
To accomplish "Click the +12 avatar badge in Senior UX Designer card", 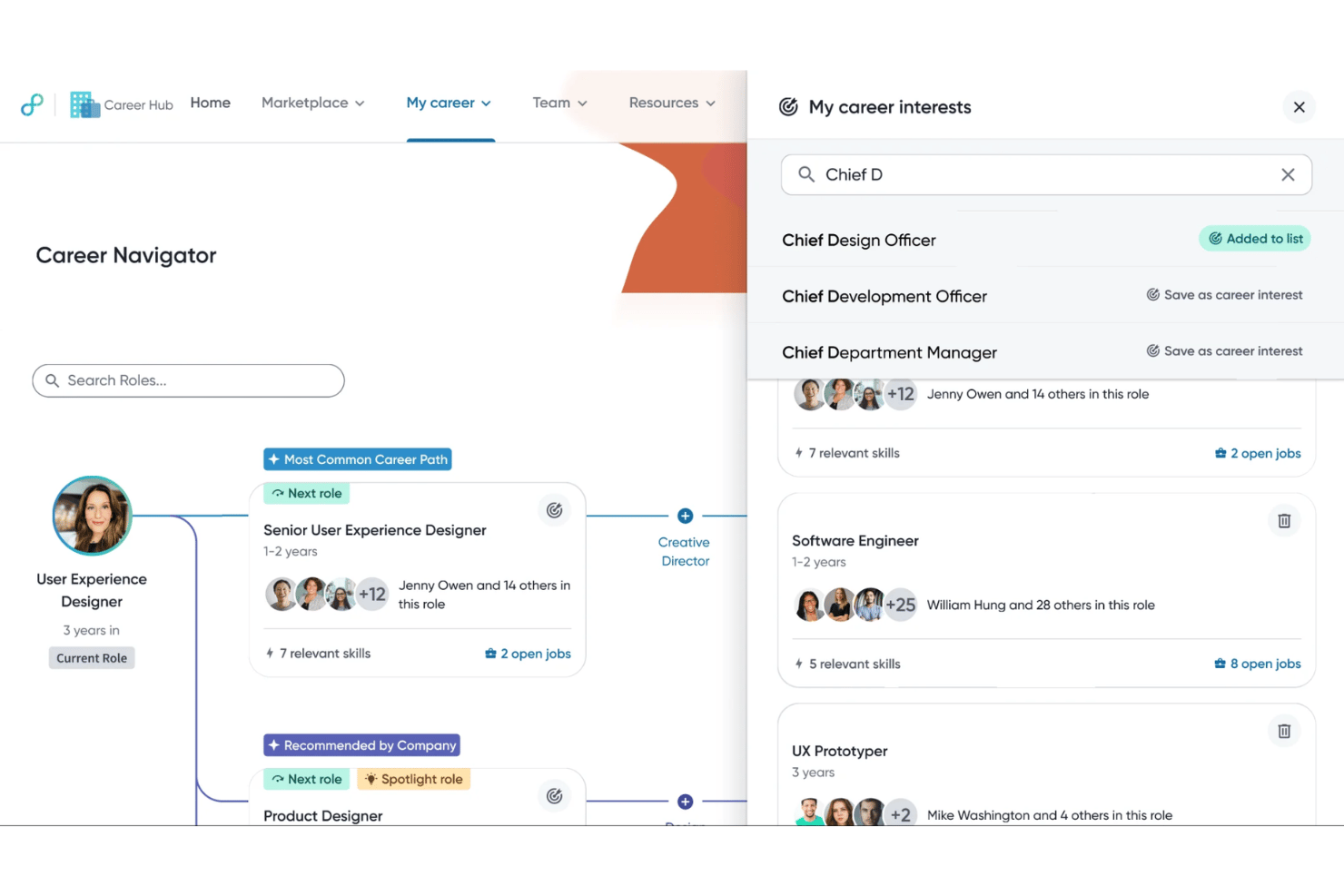I will 371,595.
